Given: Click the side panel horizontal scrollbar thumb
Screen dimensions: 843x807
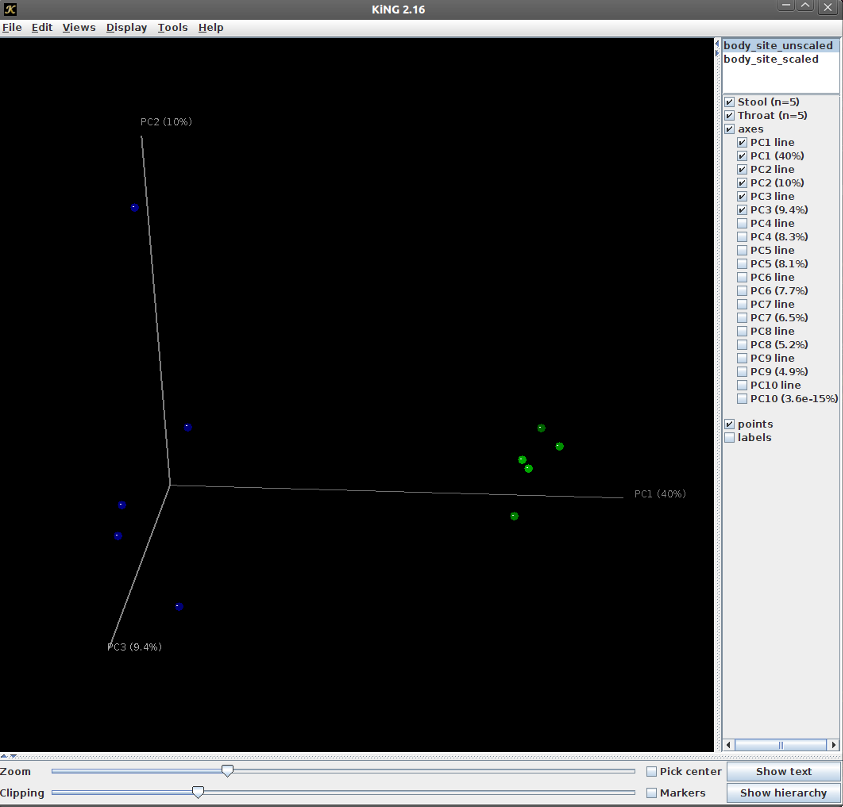Looking at the screenshot, I should tap(781, 745).
